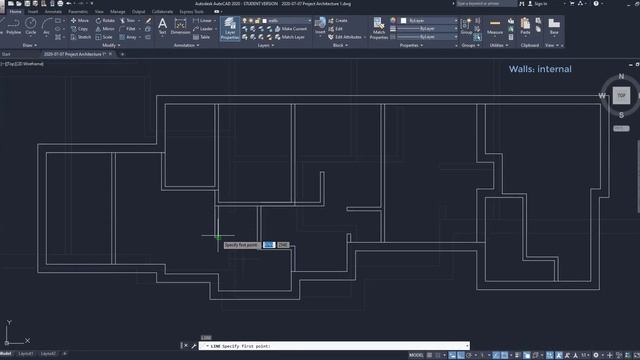Click the Trim tool
This screenshot has height=360, width=640.
click(127, 20)
